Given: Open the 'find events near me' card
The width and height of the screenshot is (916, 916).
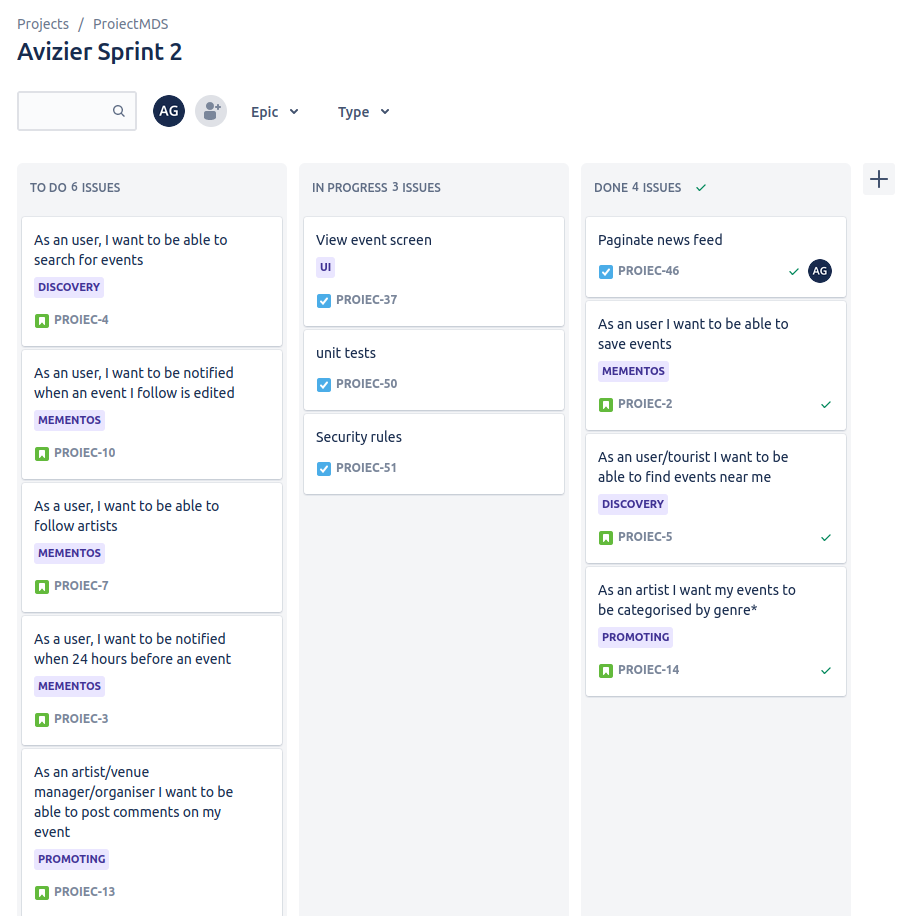Looking at the screenshot, I should pos(716,499).
